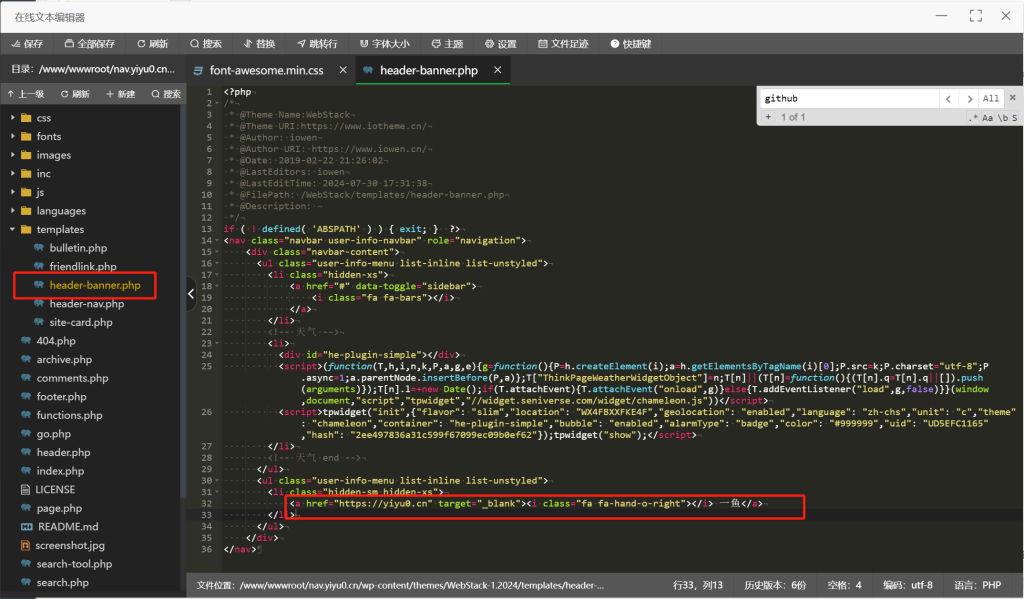The height and width of the screenshot is (599, 1024).
Task: Show the 文件足迹 file history
Action: 564,44
